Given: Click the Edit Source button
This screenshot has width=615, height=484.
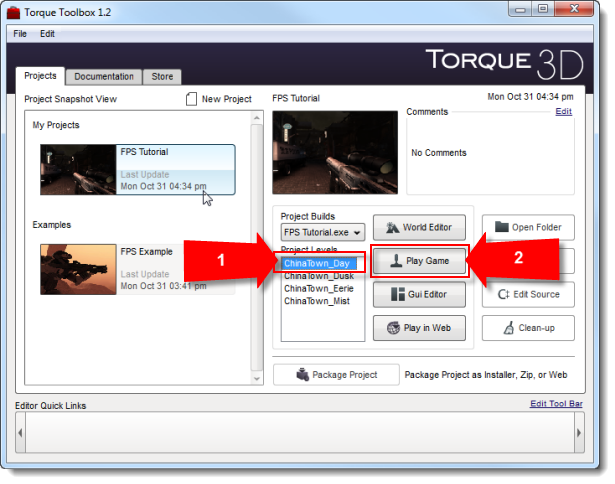Looking at the screenshot, I should (x=528, y=294).
